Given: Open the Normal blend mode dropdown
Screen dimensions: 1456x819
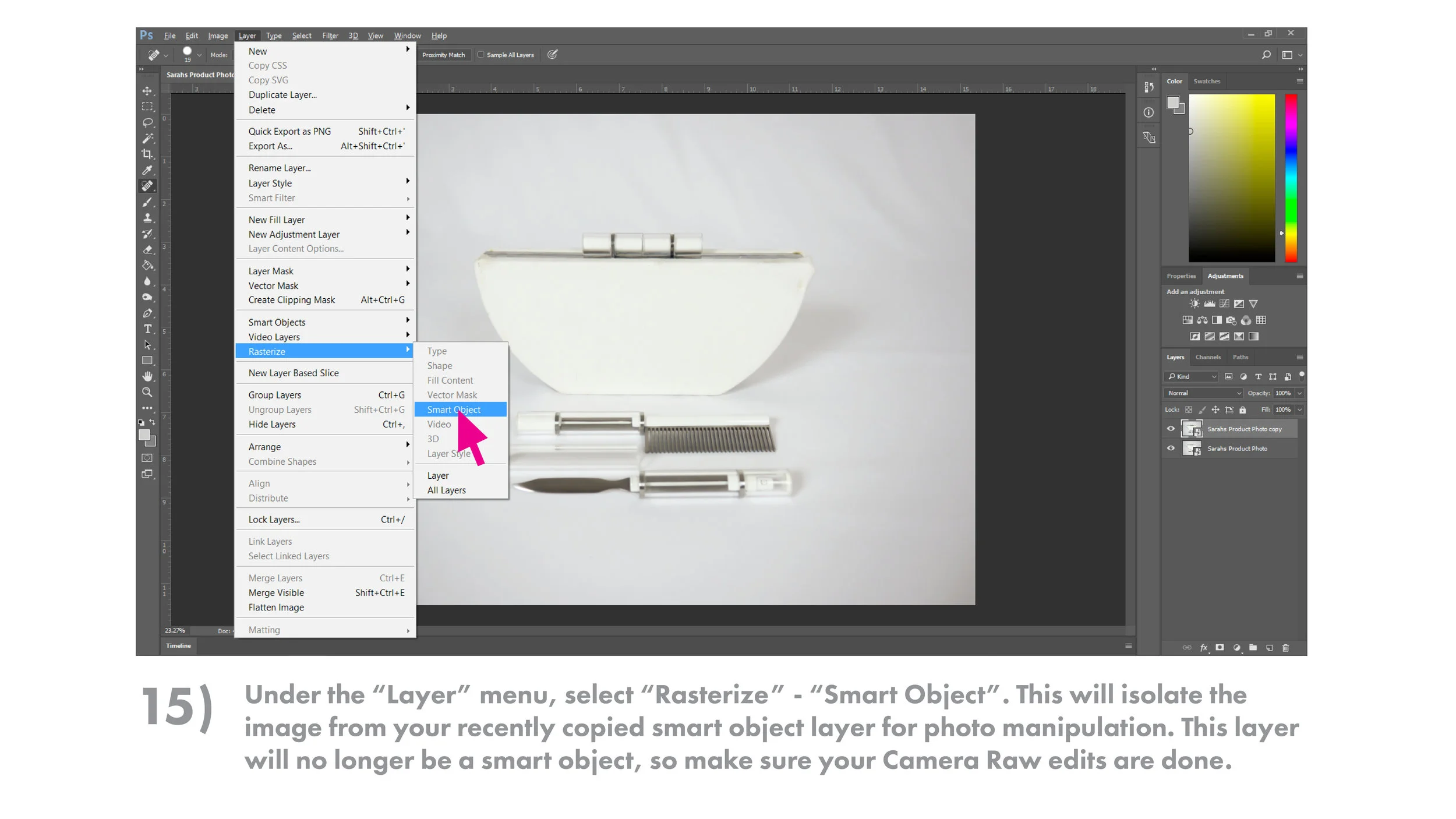Looking at the screenshot, I should (1203, 393).
